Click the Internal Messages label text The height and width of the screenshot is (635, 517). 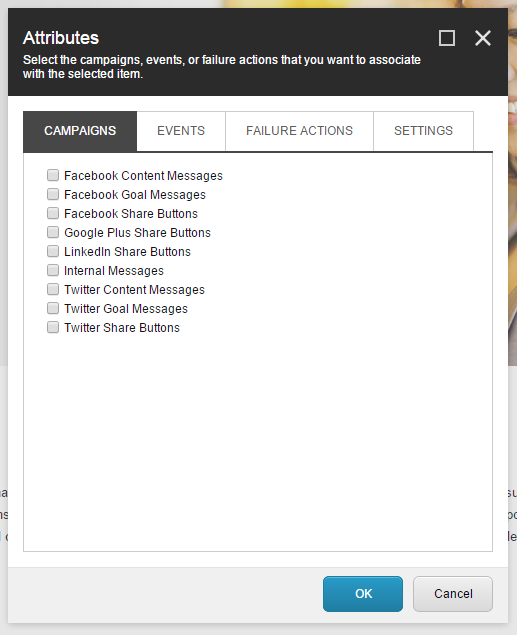[114, 271]
